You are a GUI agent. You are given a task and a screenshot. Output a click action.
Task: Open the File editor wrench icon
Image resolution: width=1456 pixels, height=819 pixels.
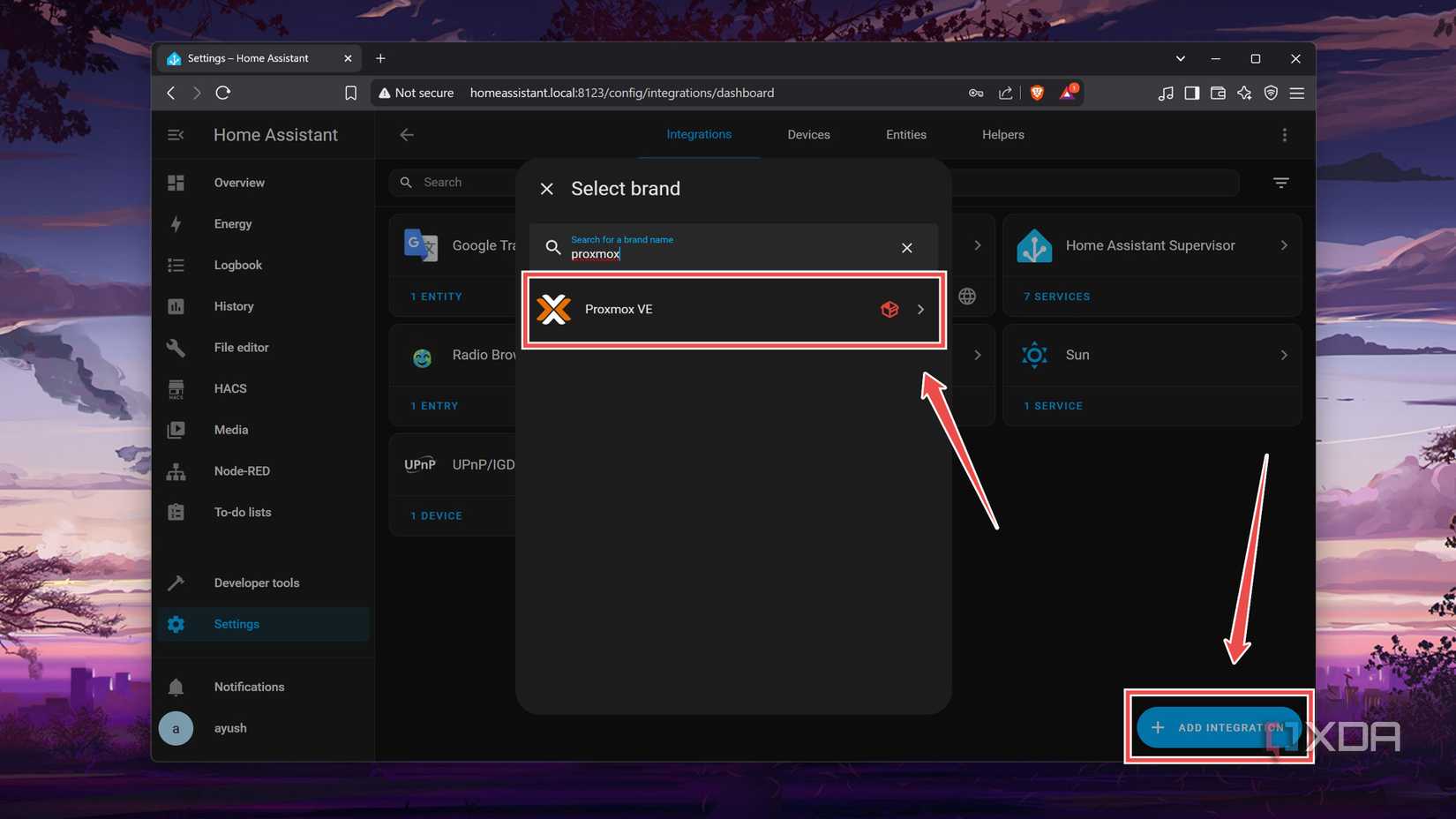pyautogui.click(x=176, y=348)
